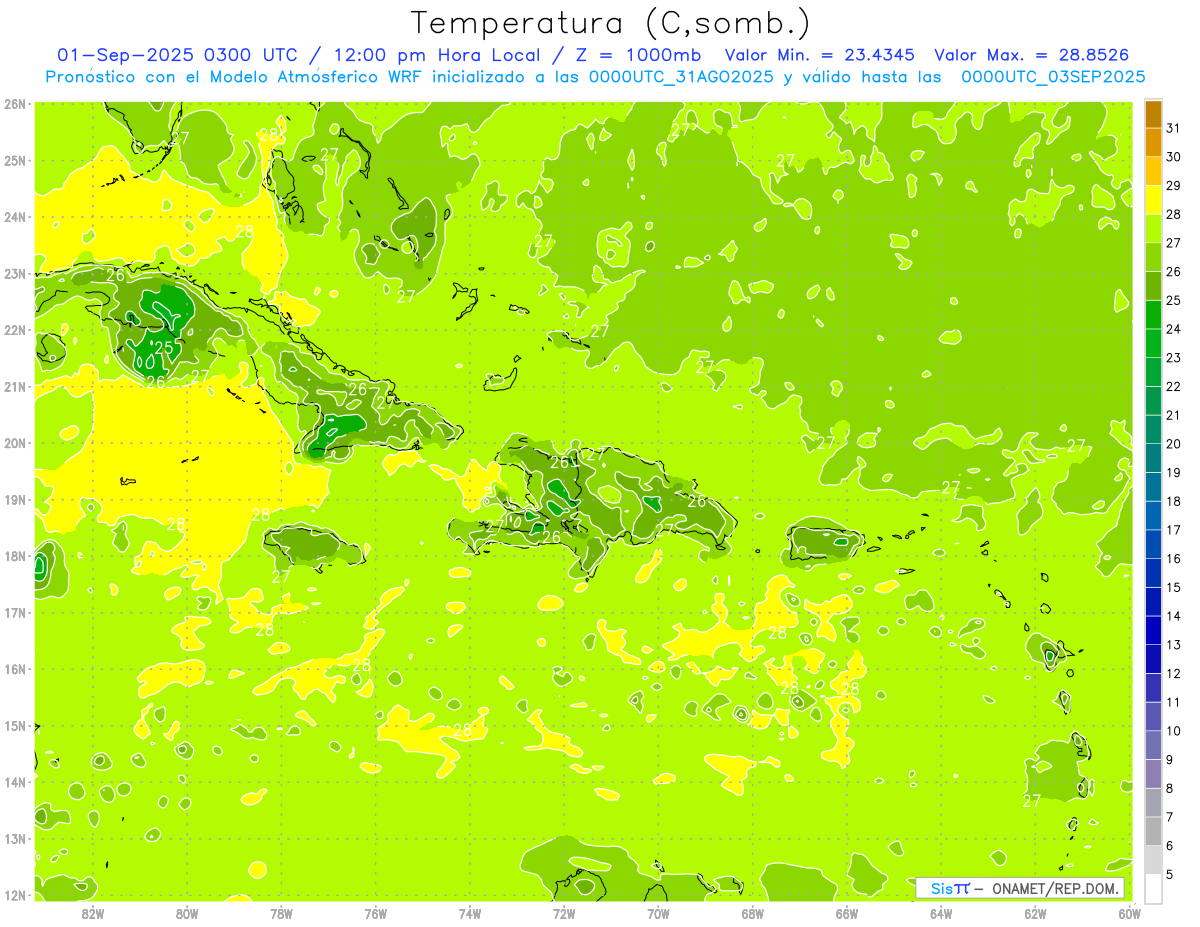Click the '0000UTC_03SEP2025' valid-until time
The width and height of the screenshot is (1200, 927).
(1053, 76)
